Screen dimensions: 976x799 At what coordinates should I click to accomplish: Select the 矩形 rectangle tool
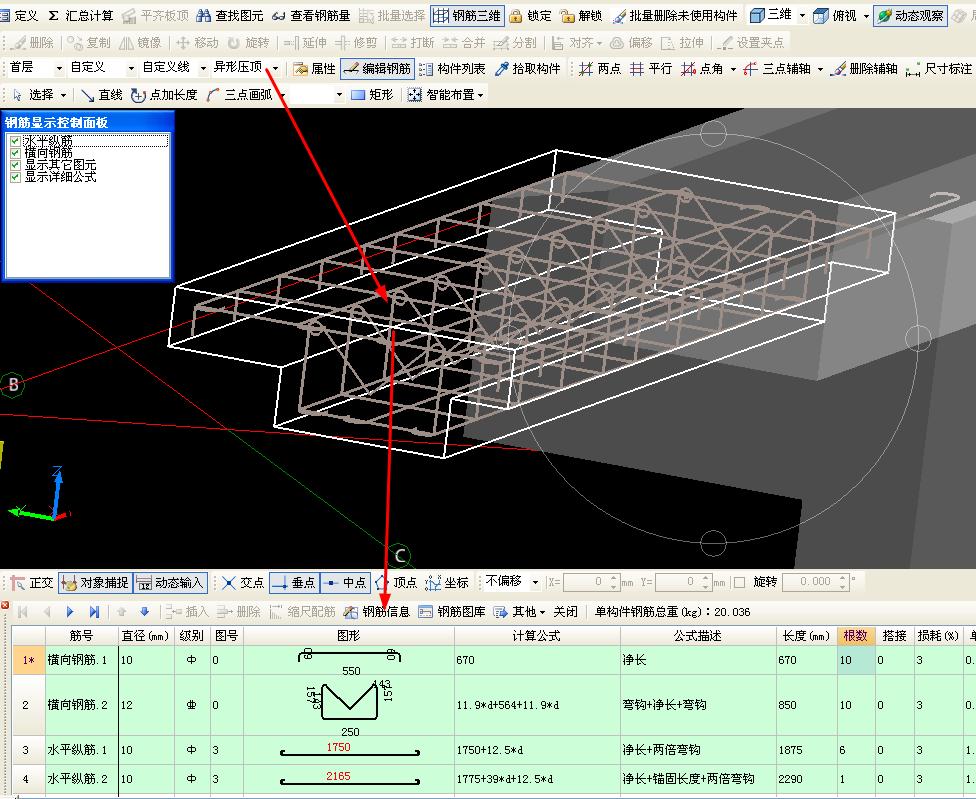[372, 95]
